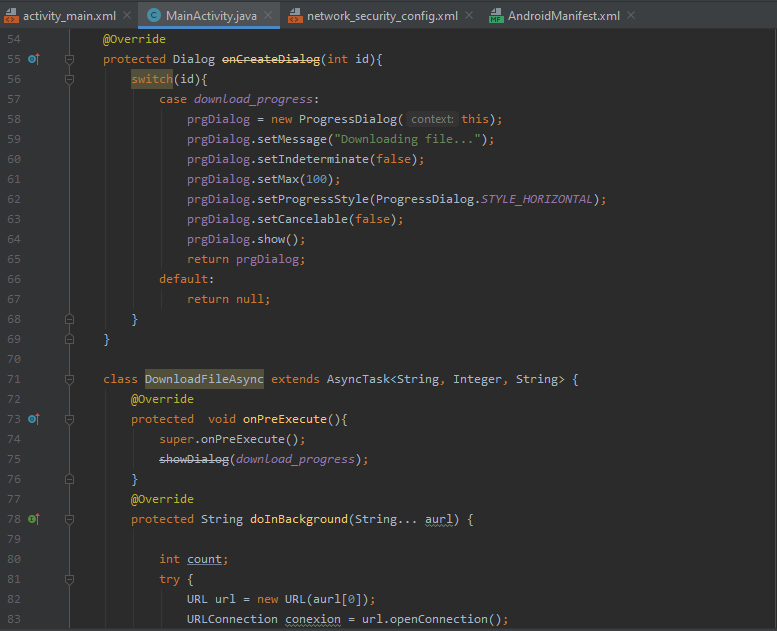Click line number 79 in the gutter
The image size is (777, 631).
click(14, 539)
